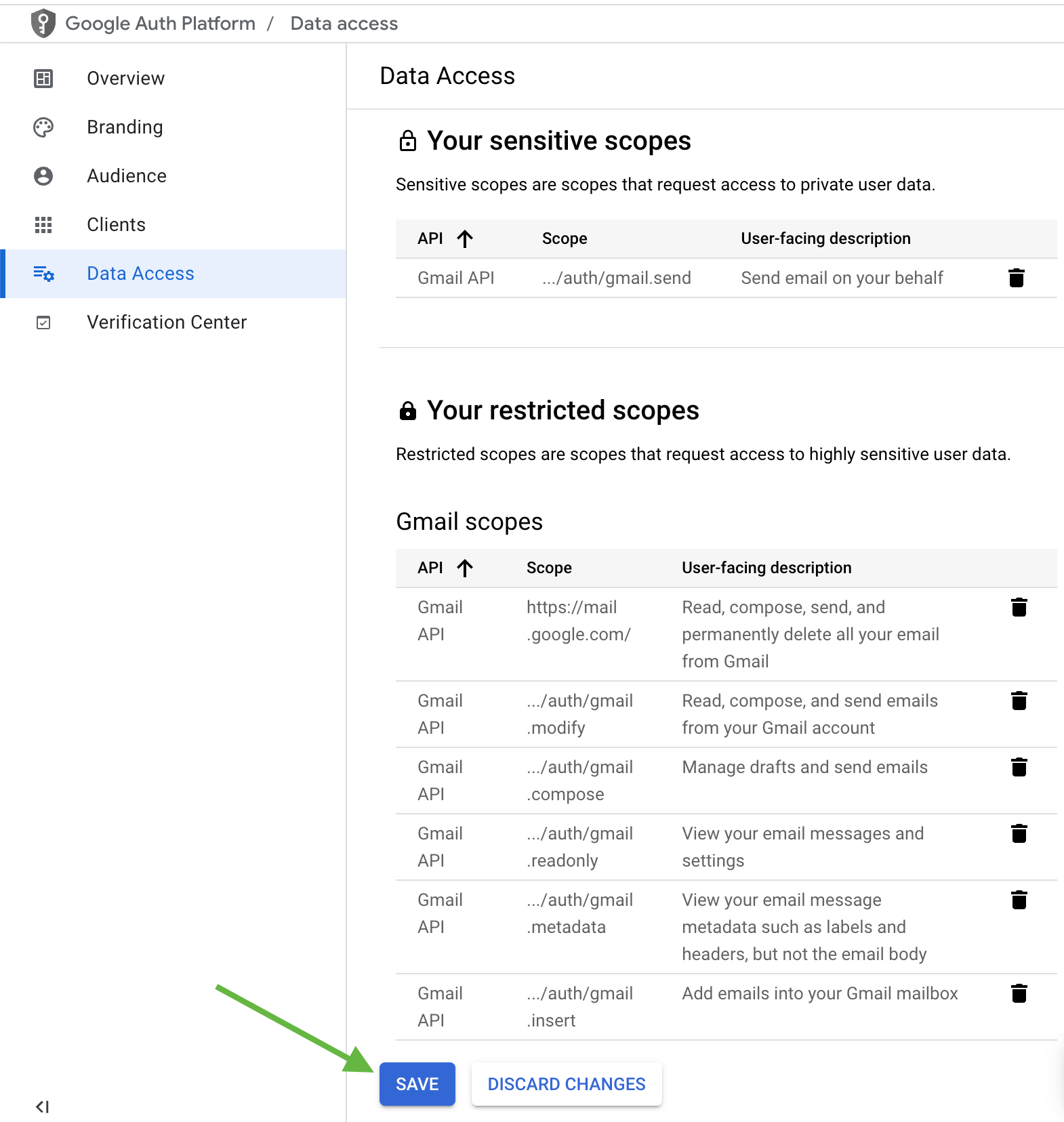Click 'Send email on your behalf' description

(842, 278)
